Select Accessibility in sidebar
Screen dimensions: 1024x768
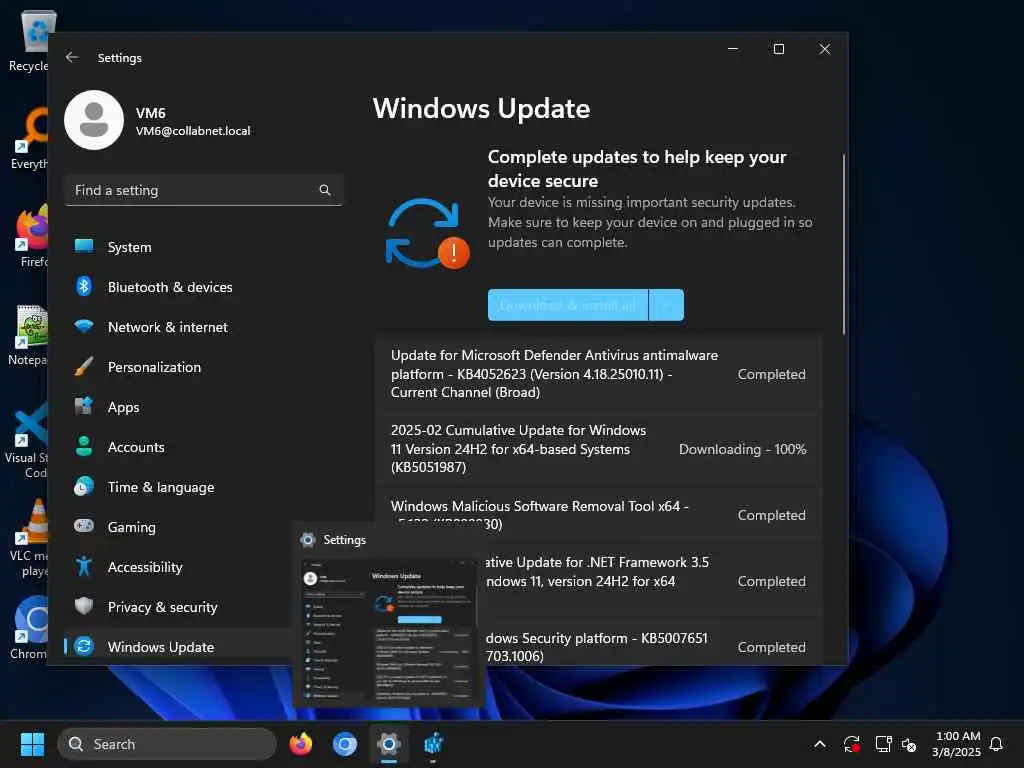178,567
